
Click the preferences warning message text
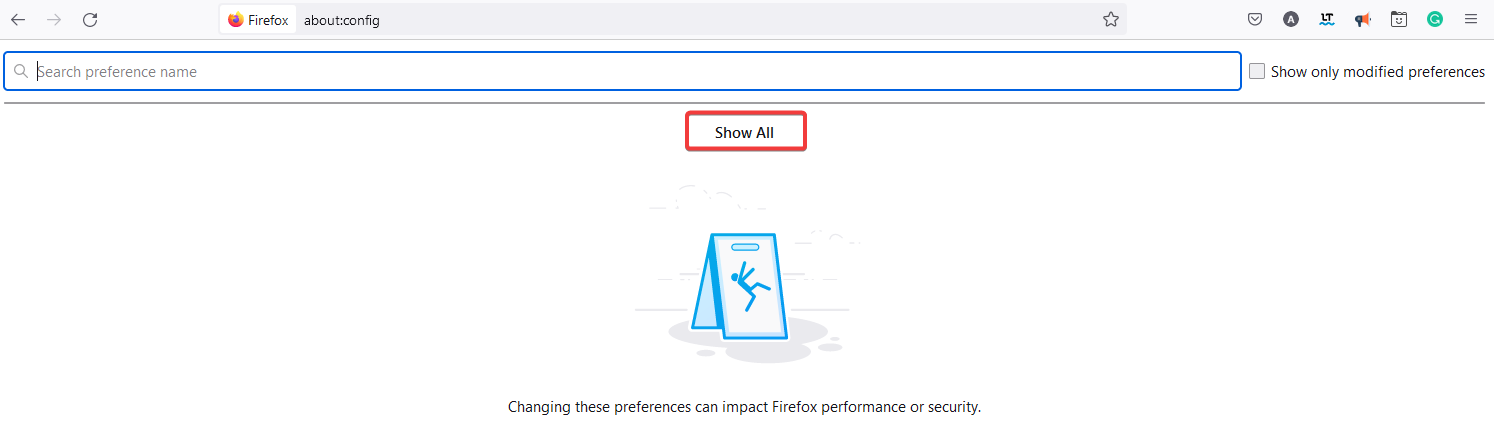(745, 407)
